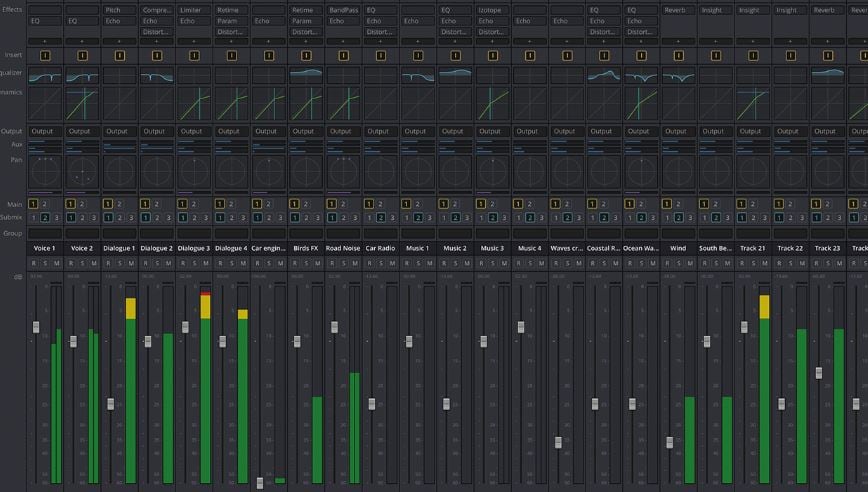Open Track 21 dynamics graph
The height and width of the screenshot is (492, 868).
pyautogui.click(x=753, y=103)
